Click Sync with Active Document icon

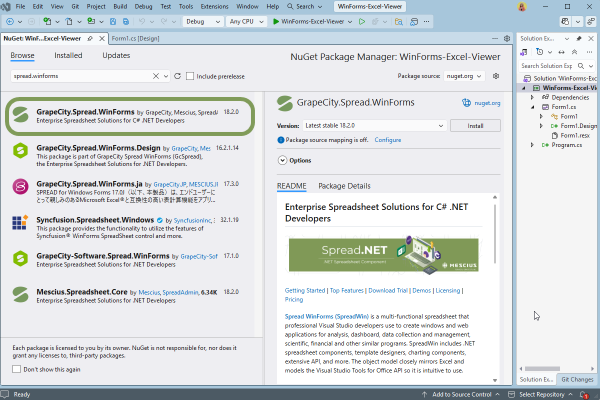tap(561, 52)
